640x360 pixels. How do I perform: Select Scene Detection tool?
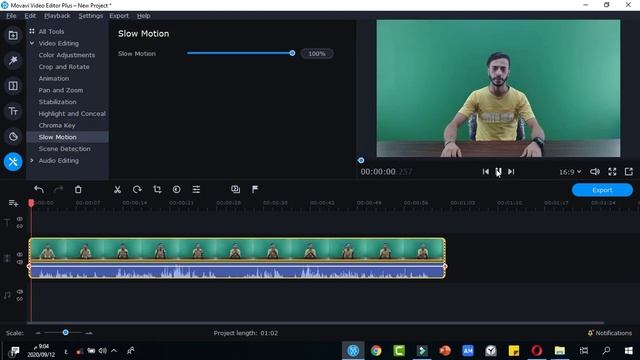click(x=64, y=149)
